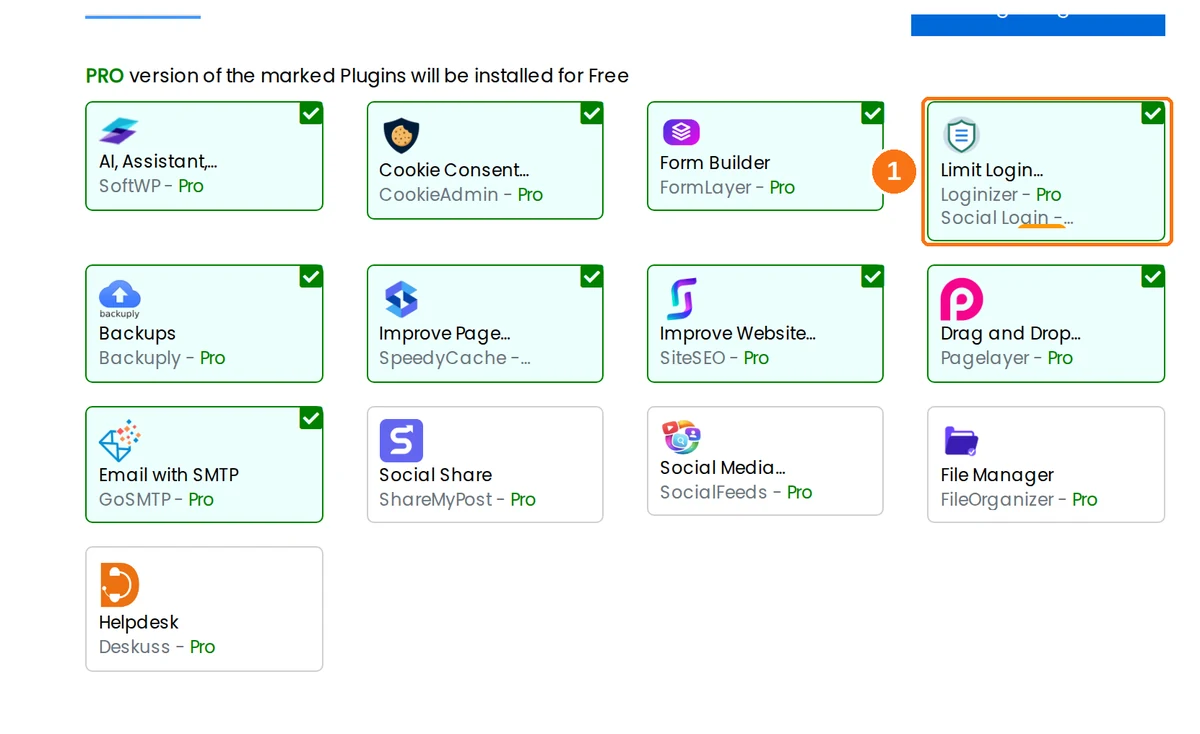The image size is (1200, 734).
Task: Click the 'SoftWP - Pro' label
Action: (151, 186)
